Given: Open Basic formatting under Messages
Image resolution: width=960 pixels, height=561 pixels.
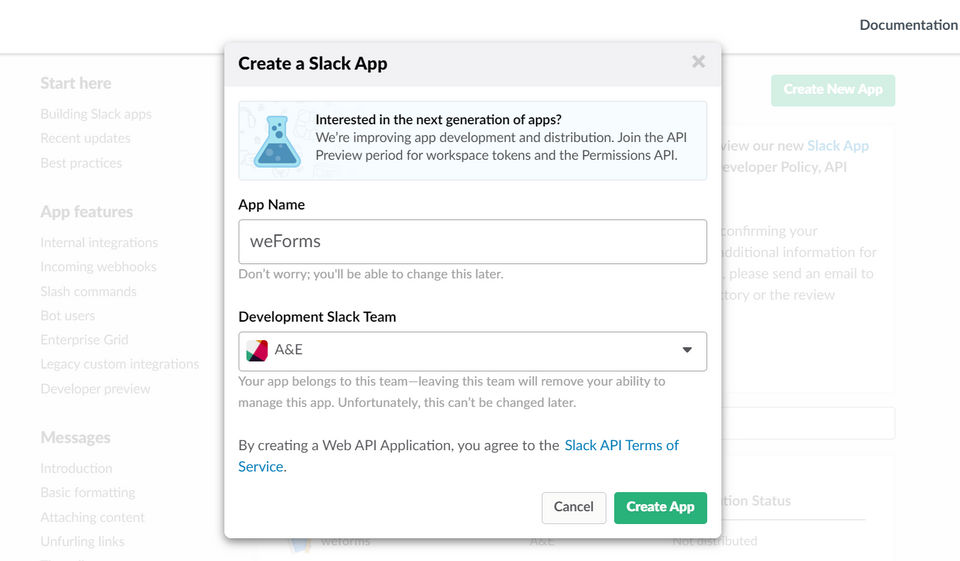Looking at the screenshot, I should coord(88,492).
